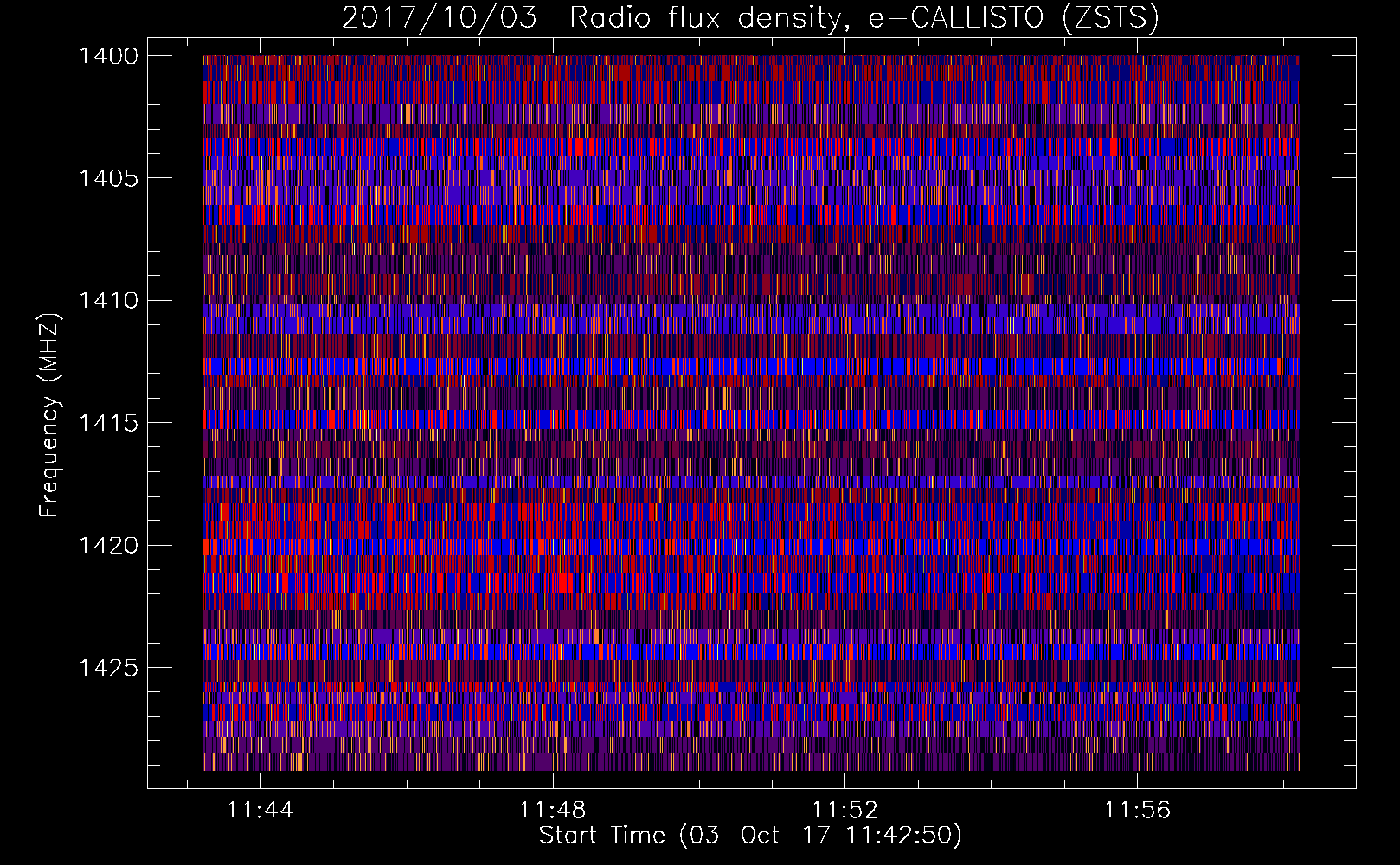Screen dimensions: 1400x865
Task: Click the 1425 frequency tick label
Action: 108,668
